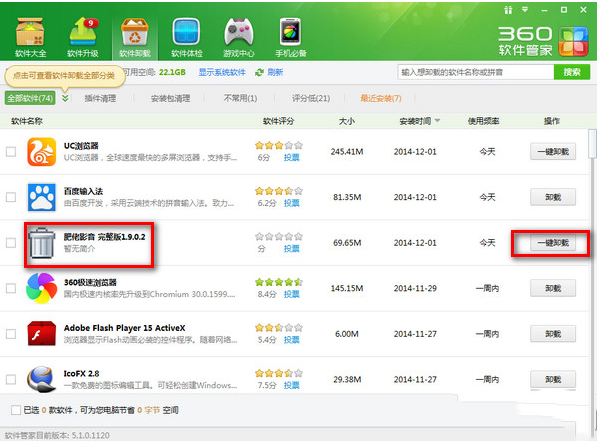Open the 软件大全 software catalog icon
This screenshot has height=441, width=597.
coord(30,37)
